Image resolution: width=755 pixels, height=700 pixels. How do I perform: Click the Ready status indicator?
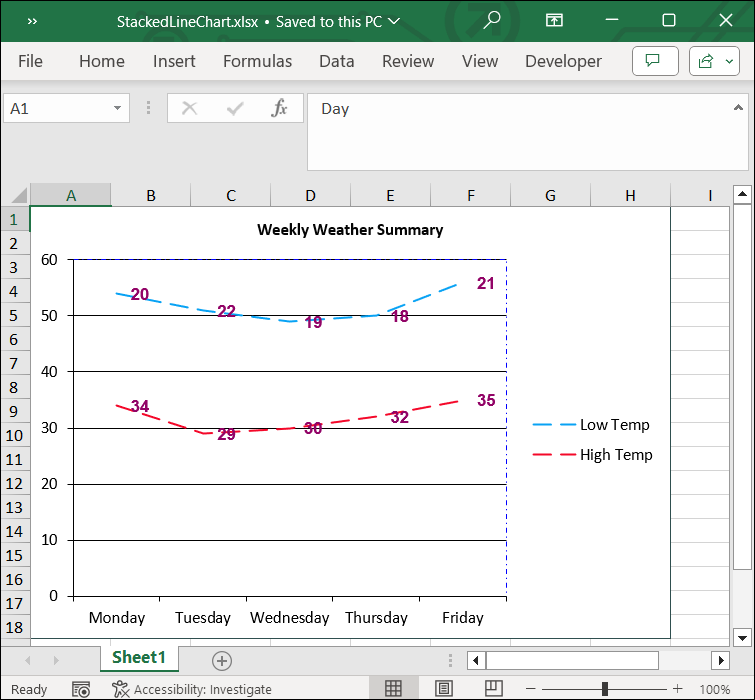[x=29, y=689]
